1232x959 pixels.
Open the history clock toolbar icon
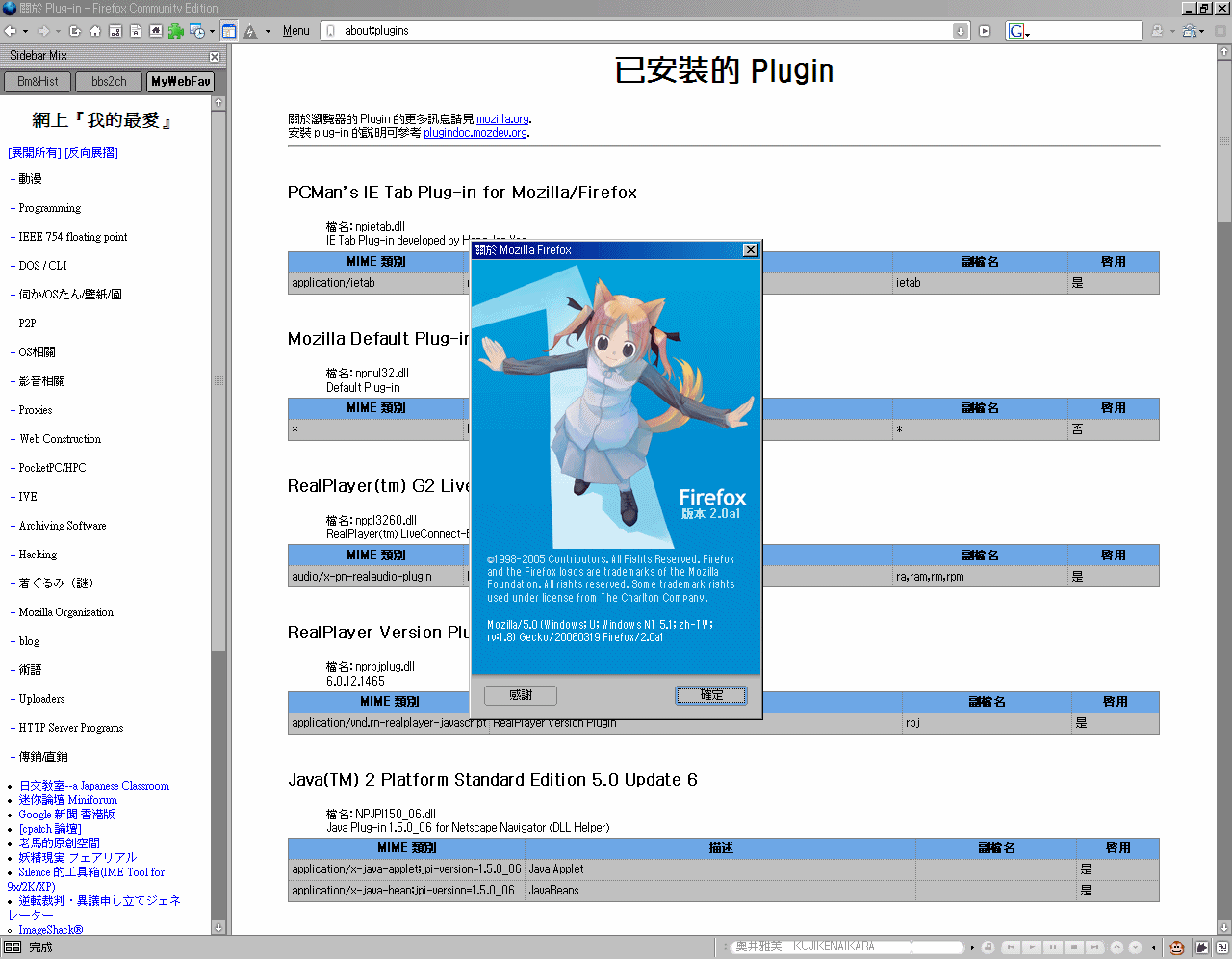coord(196,31)
